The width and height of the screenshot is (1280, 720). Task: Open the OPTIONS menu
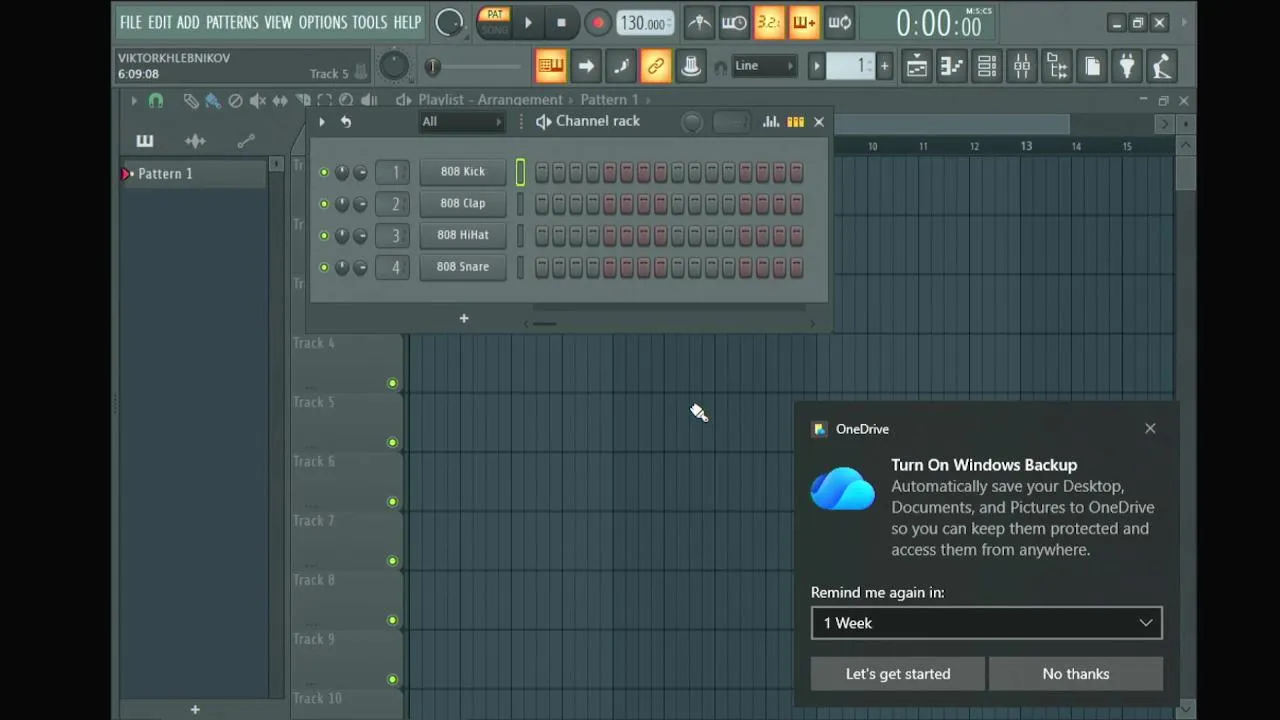322,22
